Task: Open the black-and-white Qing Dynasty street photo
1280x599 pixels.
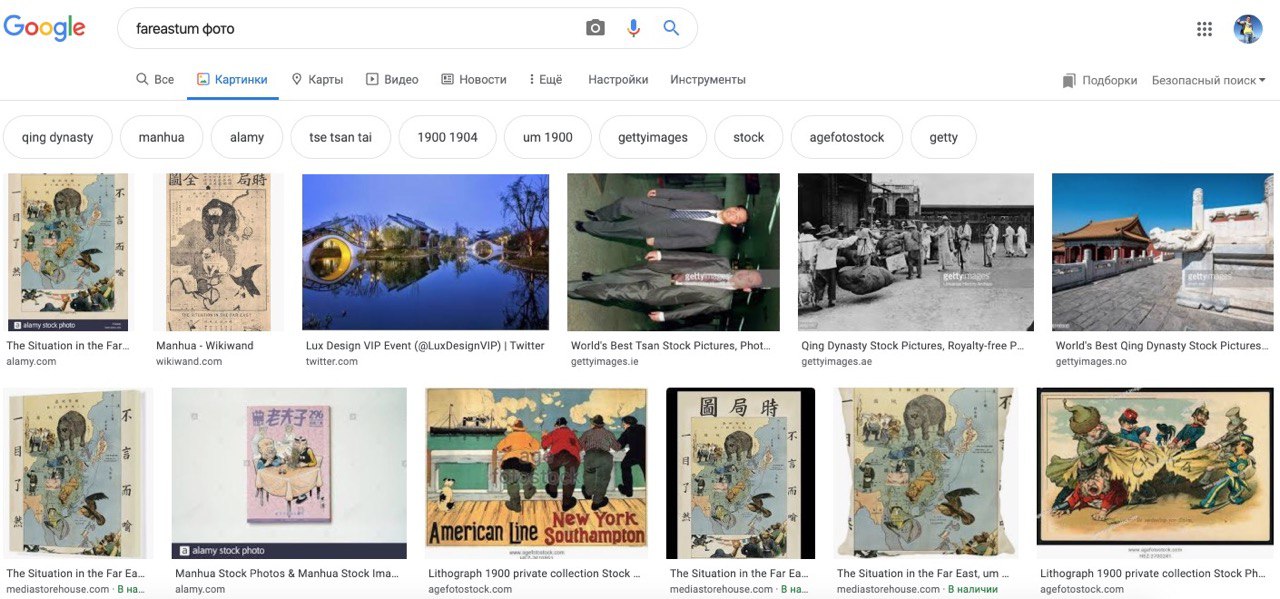Action: pyautogui.click(x=916, y=252)
